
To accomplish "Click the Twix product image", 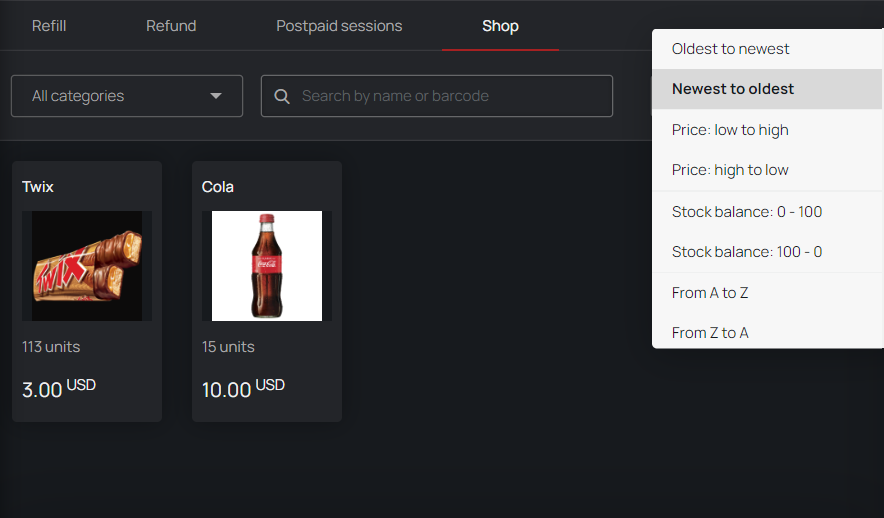I will click(x=87, y=266).
